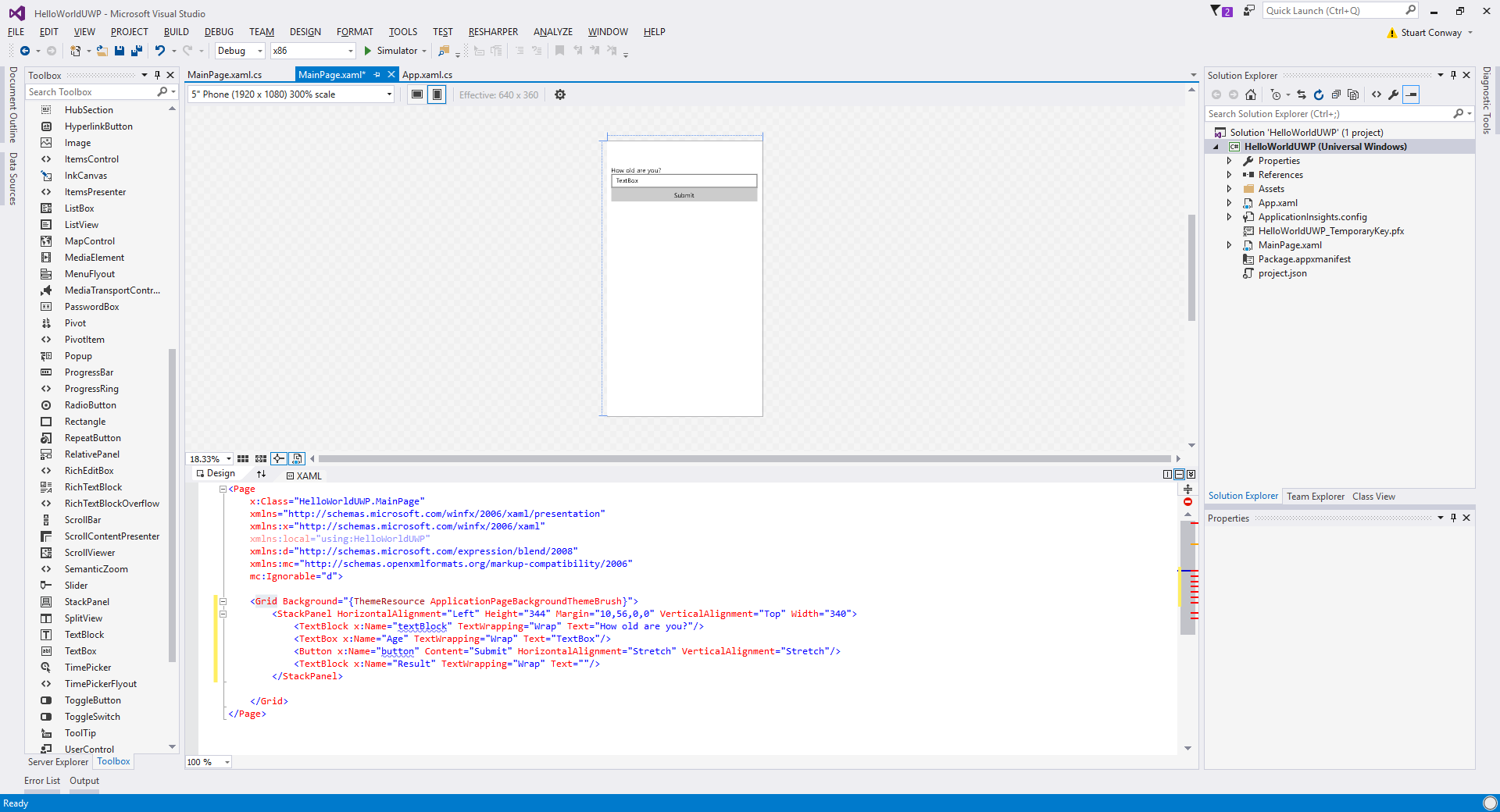Expand the References node
The height and width of the screenshot is (812, 1500).
tap(1229, 175)
